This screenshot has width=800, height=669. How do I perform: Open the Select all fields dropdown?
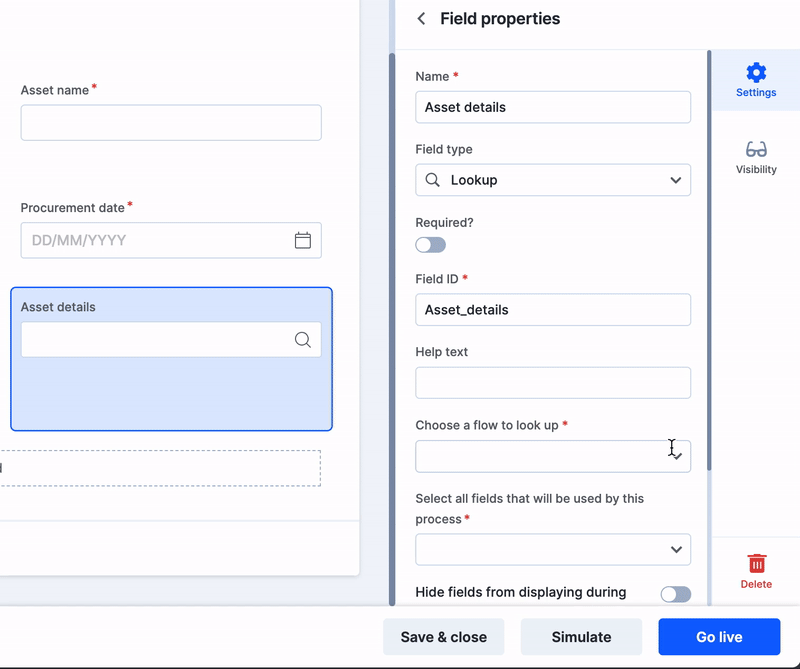[553, 550]
